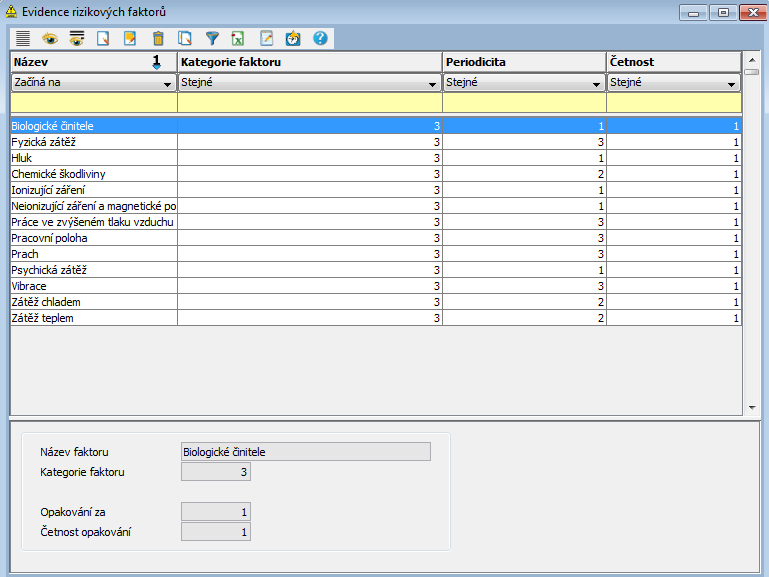This screenshot has width=769, height=577.
Task: Click the notepad with pencil icon
Action: [x=266, y=38]
